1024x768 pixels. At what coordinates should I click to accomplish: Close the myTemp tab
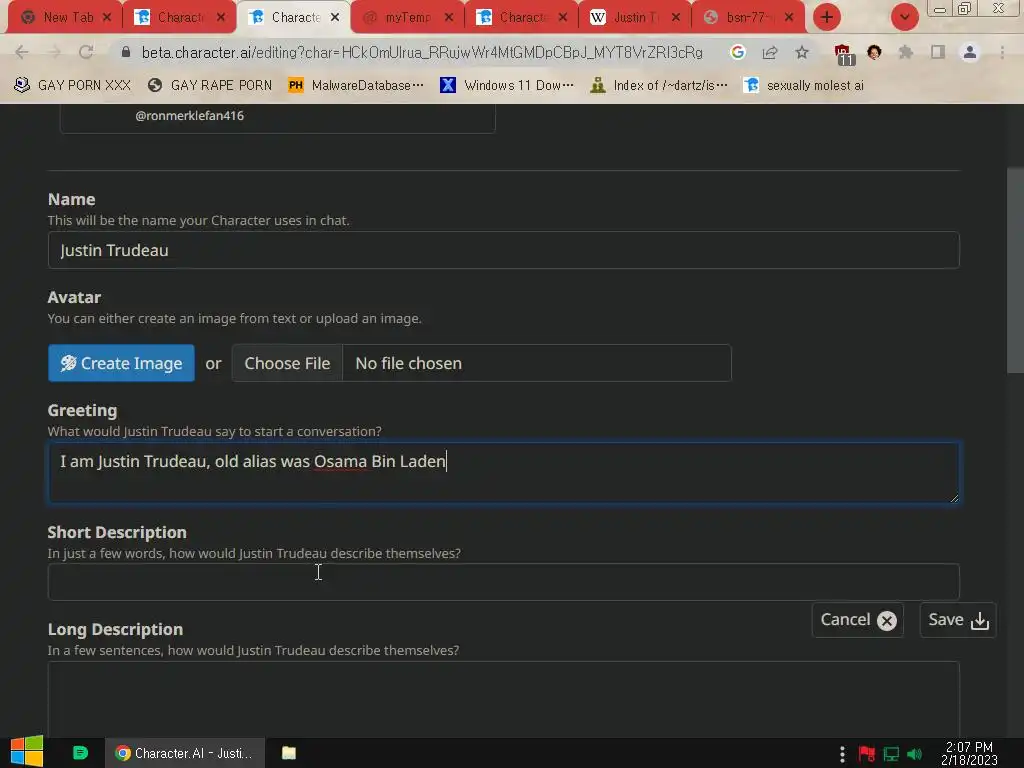point(449,17)
